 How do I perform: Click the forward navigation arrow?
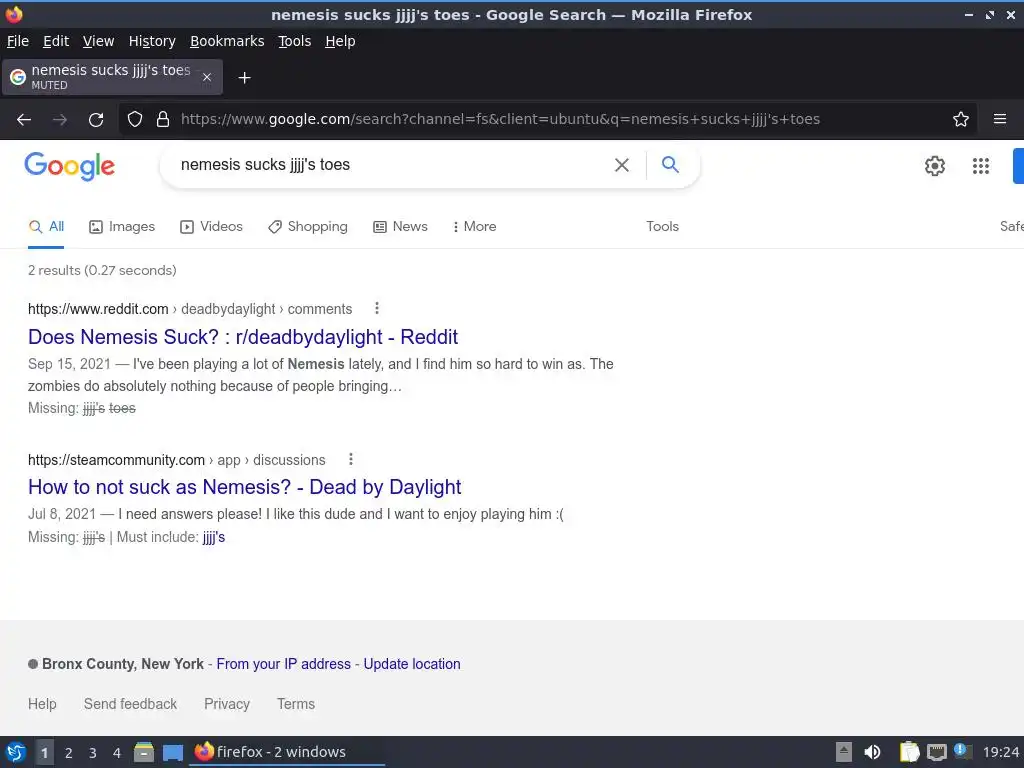pos(60,120)
